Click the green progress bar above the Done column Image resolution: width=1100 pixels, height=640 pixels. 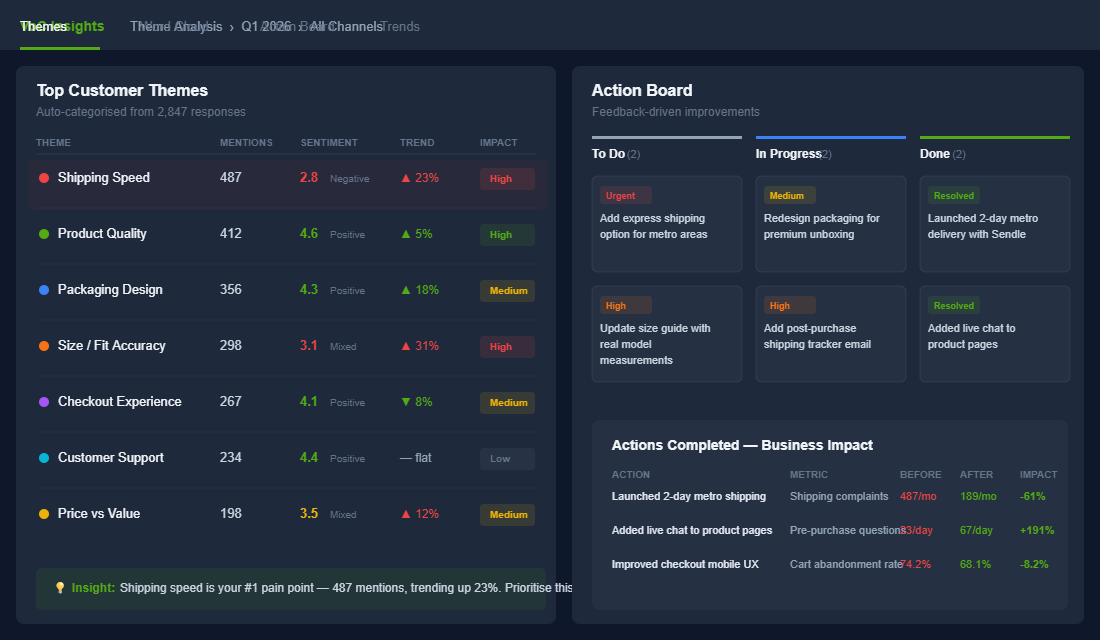click(x=994, y=136)
